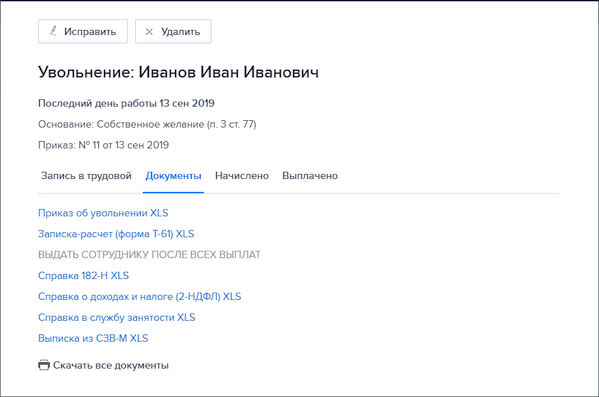599x397 pixels.
Task: Download Записка-расчет (форма Т-61) XLS
Action: 116,234
